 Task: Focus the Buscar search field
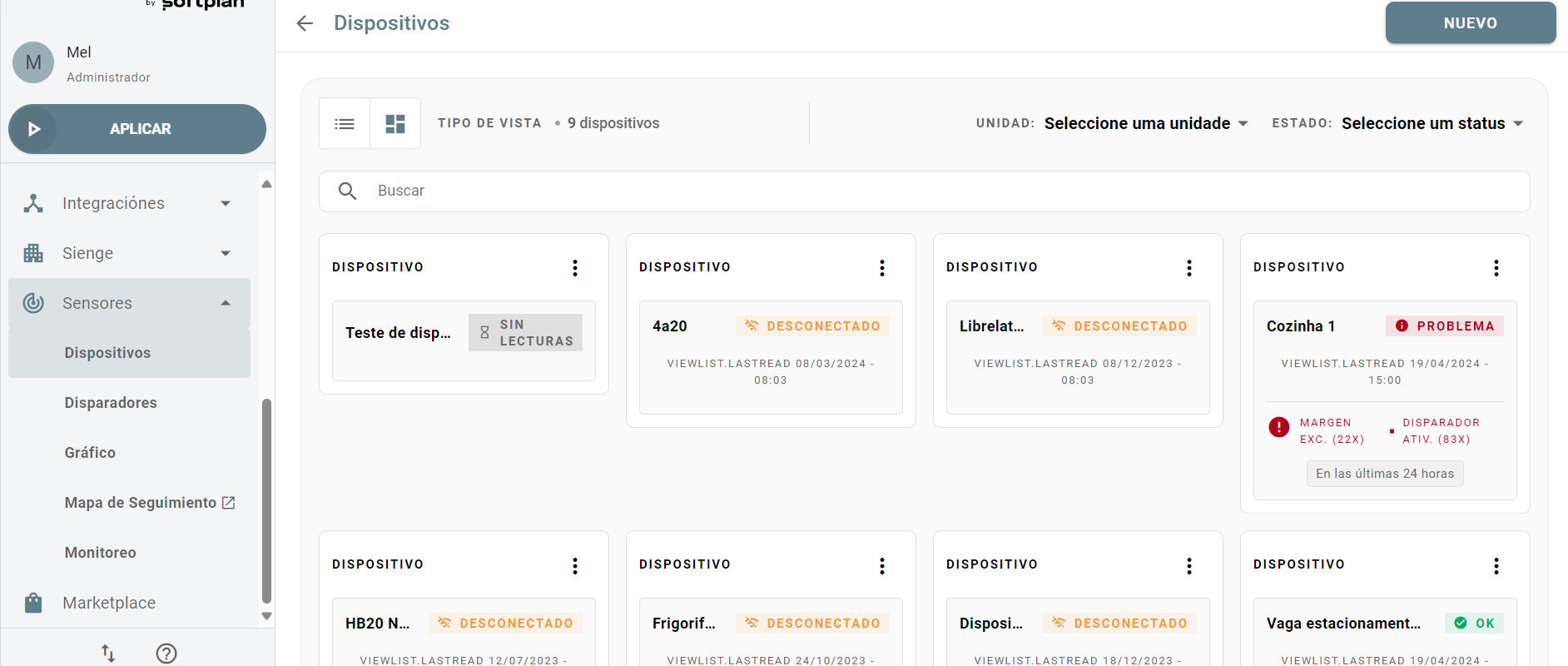(x=924, y=191)
